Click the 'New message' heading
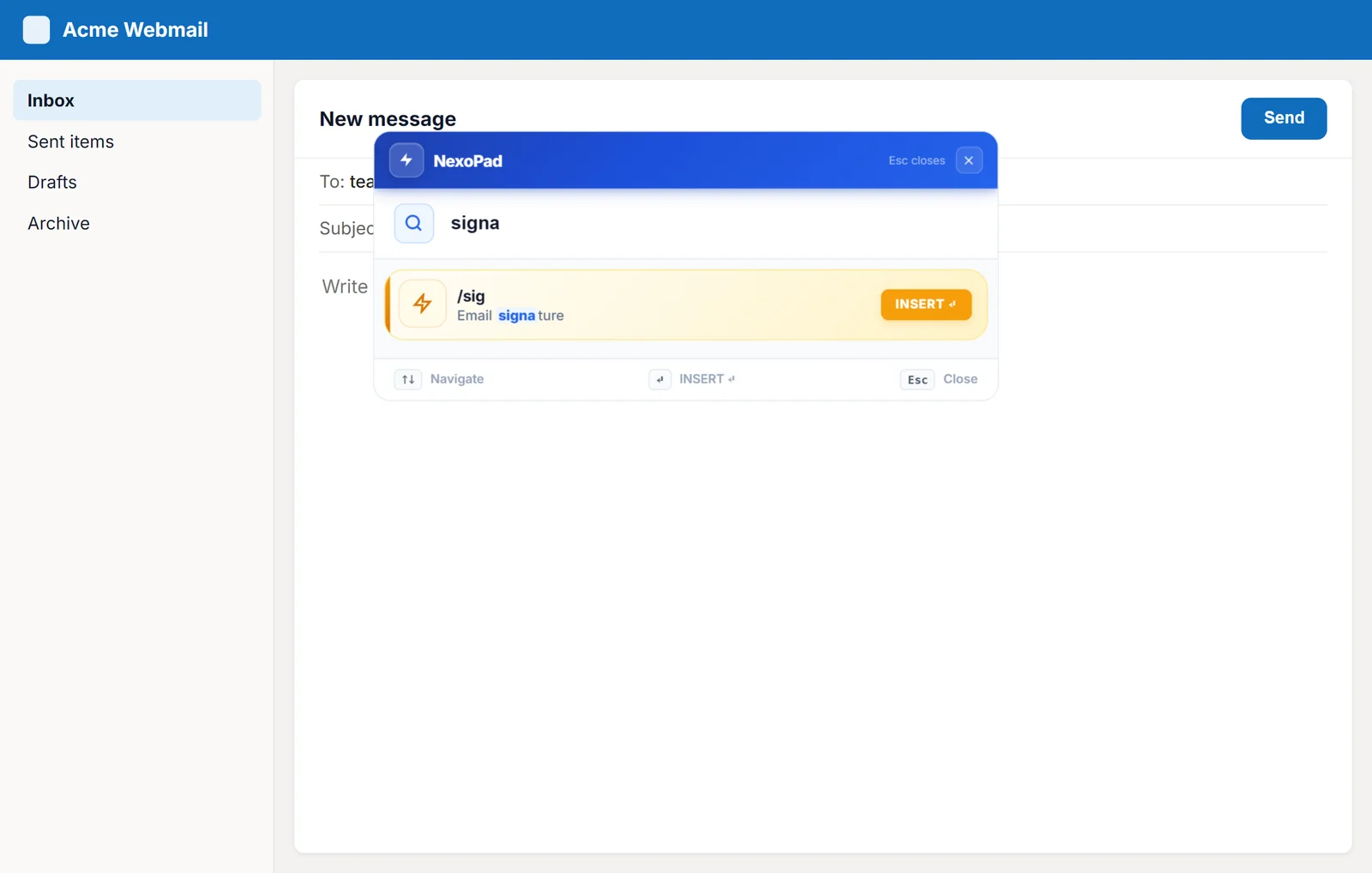1372x873 pixels. pos(388,119)
